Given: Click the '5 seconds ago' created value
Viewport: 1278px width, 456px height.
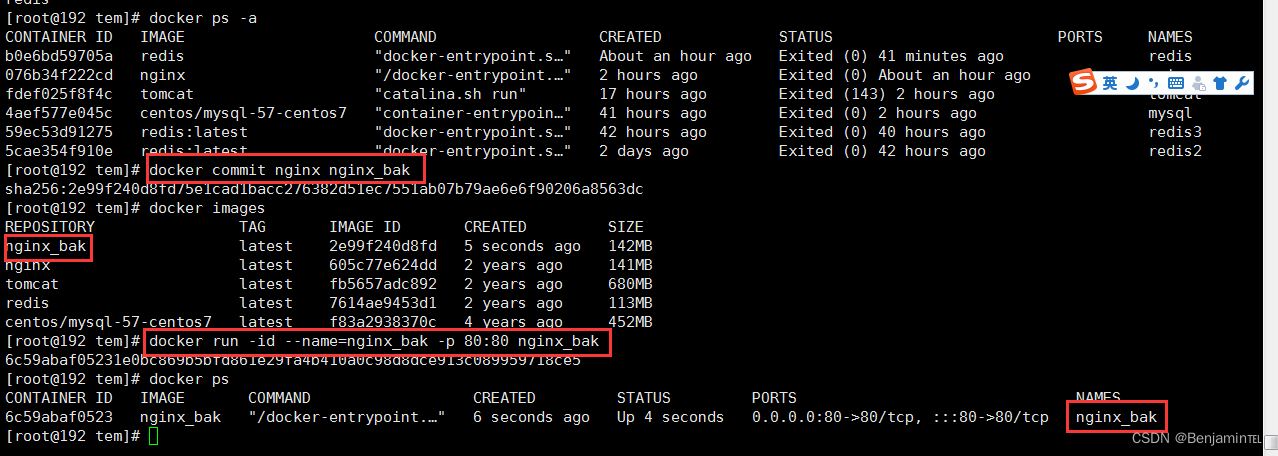Looking at the screenshot, I should [522, 246].
